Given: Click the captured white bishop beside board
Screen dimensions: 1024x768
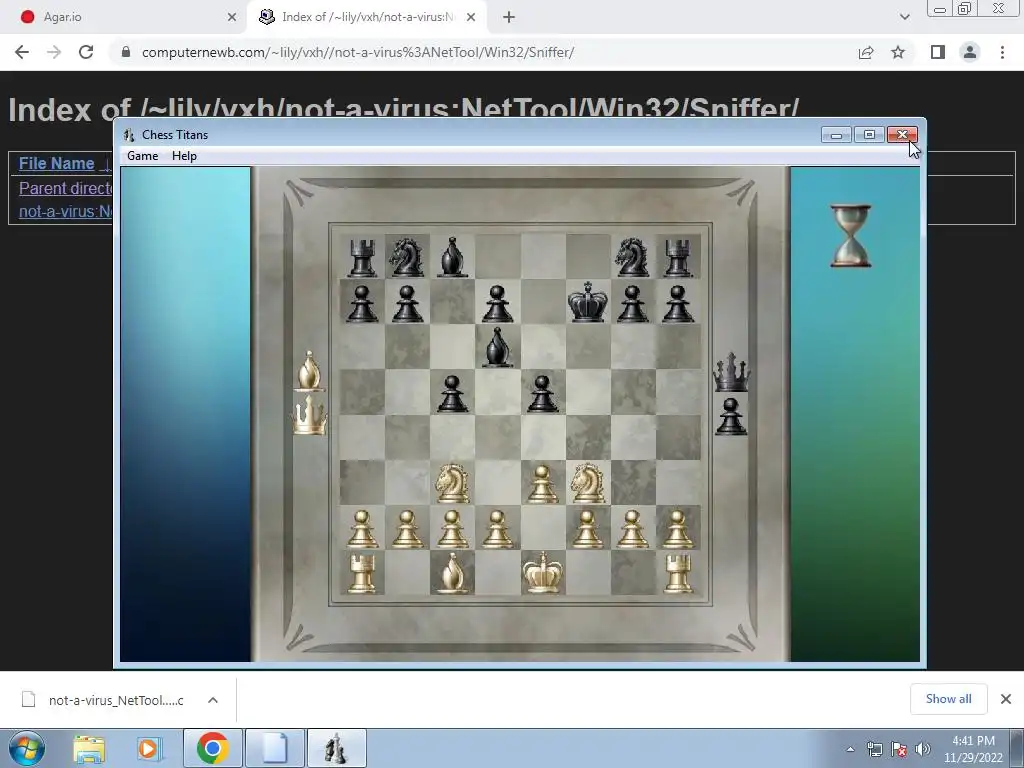Looking at the screenshot, I should point(309,371).
